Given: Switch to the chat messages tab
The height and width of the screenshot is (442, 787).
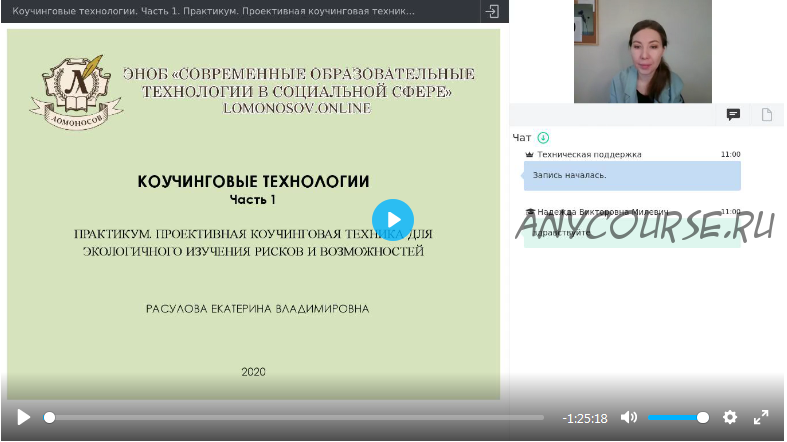Looking at the screenshot, I should [x=733, y=115].
